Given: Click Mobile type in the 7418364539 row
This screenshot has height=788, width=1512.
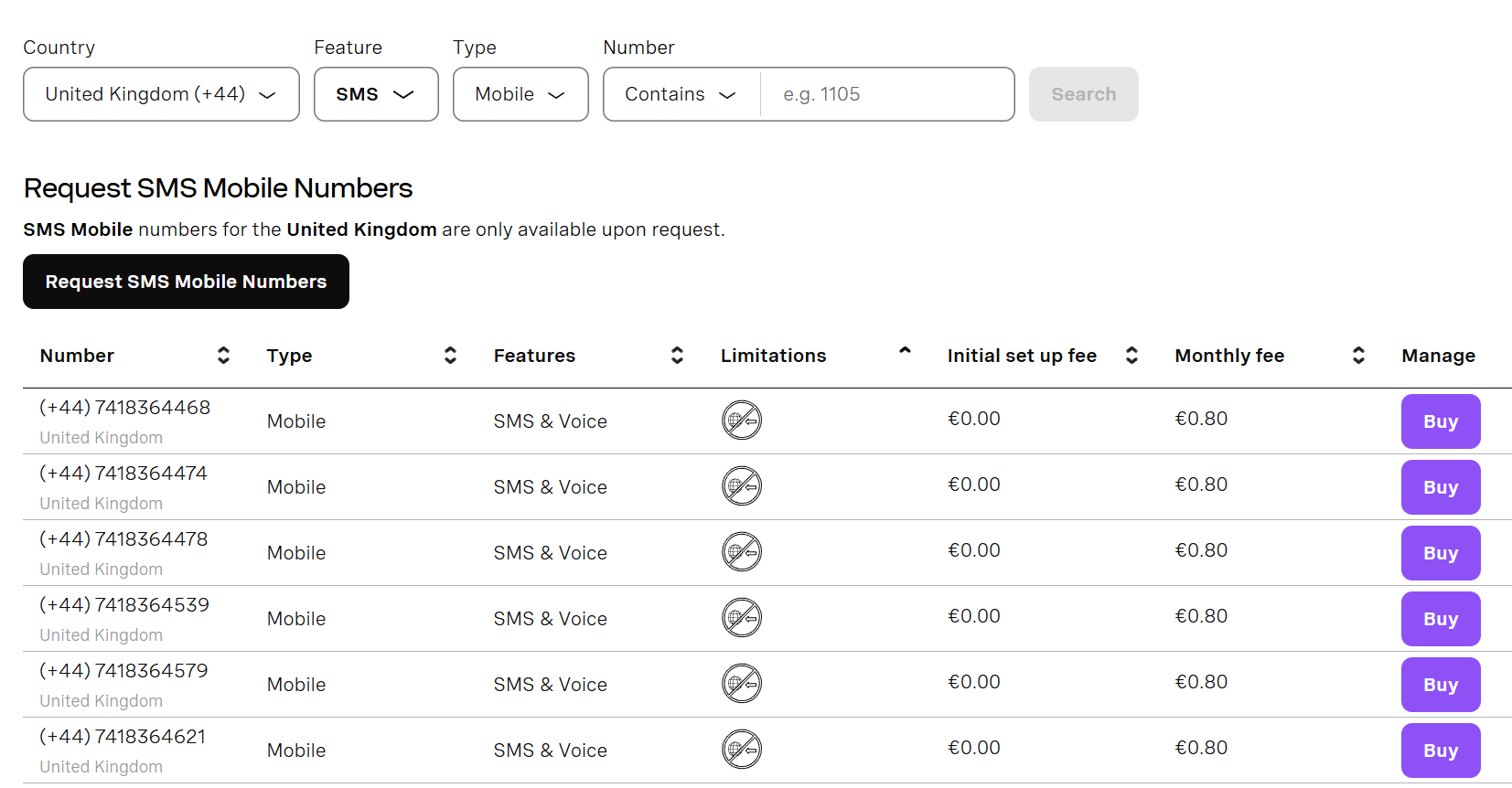Looking at the screenshot, I should pyautogui.click(x=296, y=619).
